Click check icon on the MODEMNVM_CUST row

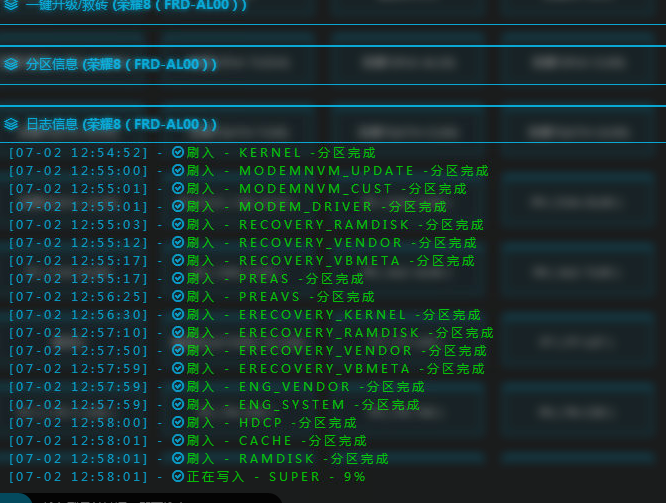pyautogui.click(x=178, y=188)
